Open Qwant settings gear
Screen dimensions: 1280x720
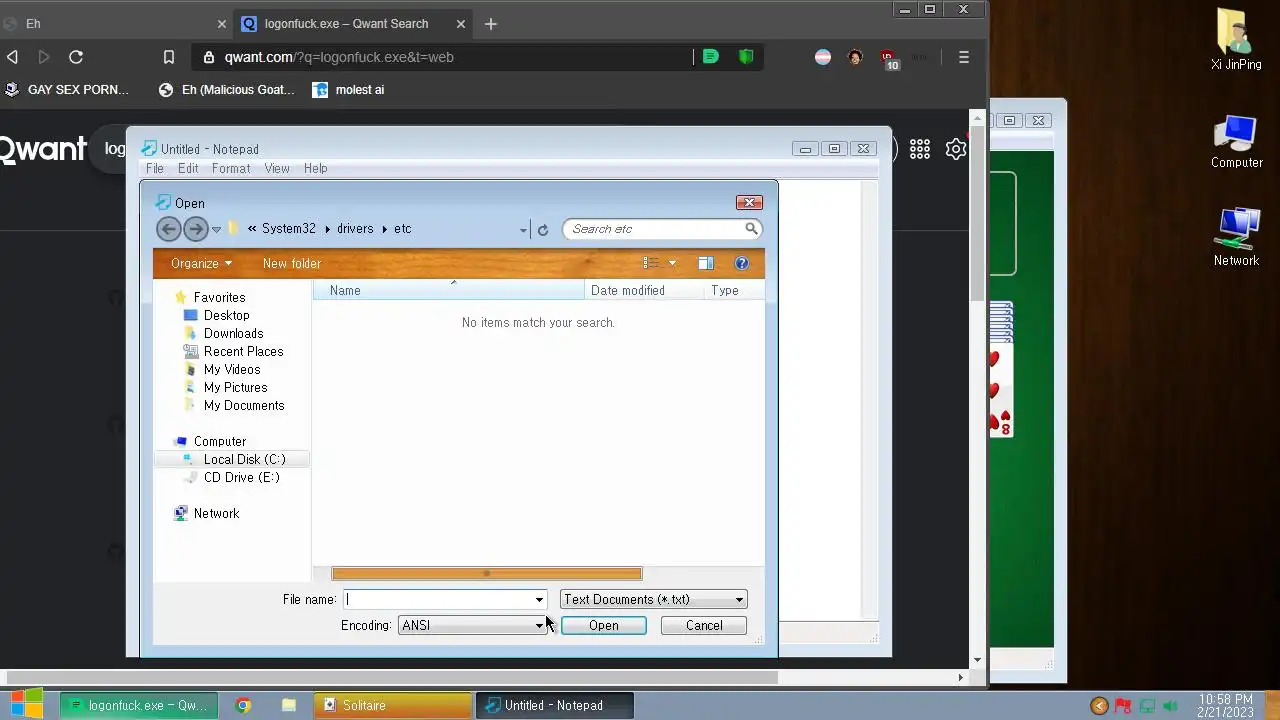pos(956,149)
